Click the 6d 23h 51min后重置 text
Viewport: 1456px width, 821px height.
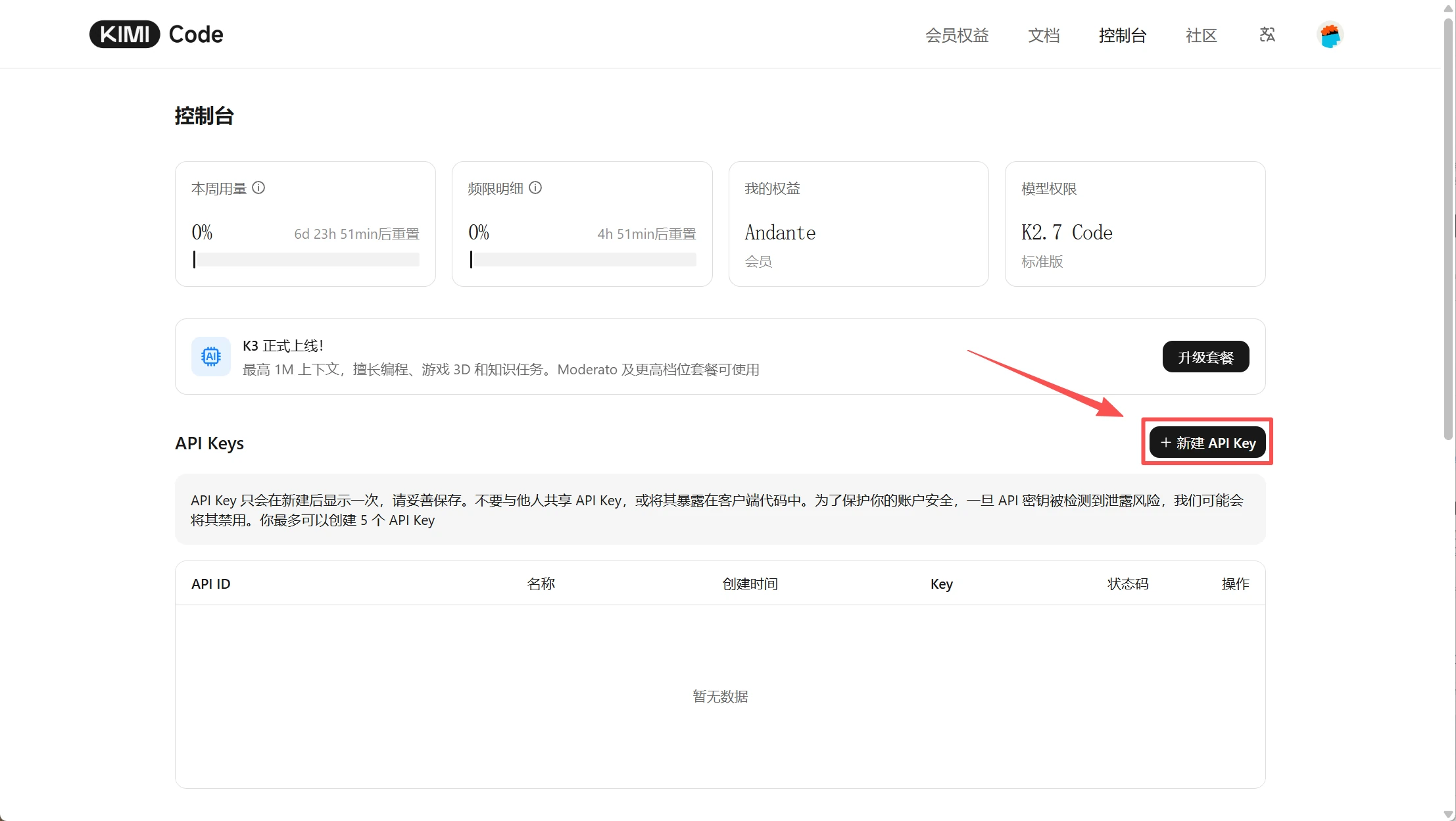[356, 234]
